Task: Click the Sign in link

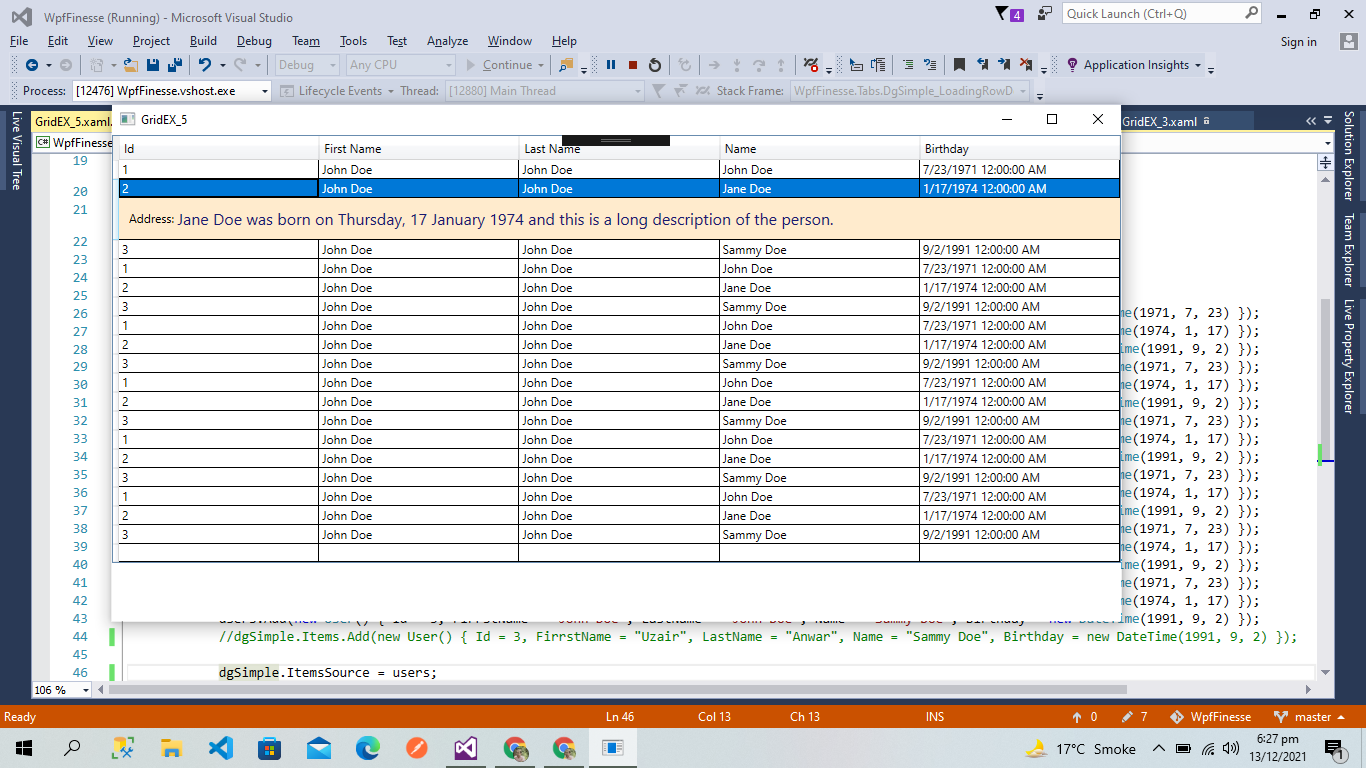Action: 1298,41
